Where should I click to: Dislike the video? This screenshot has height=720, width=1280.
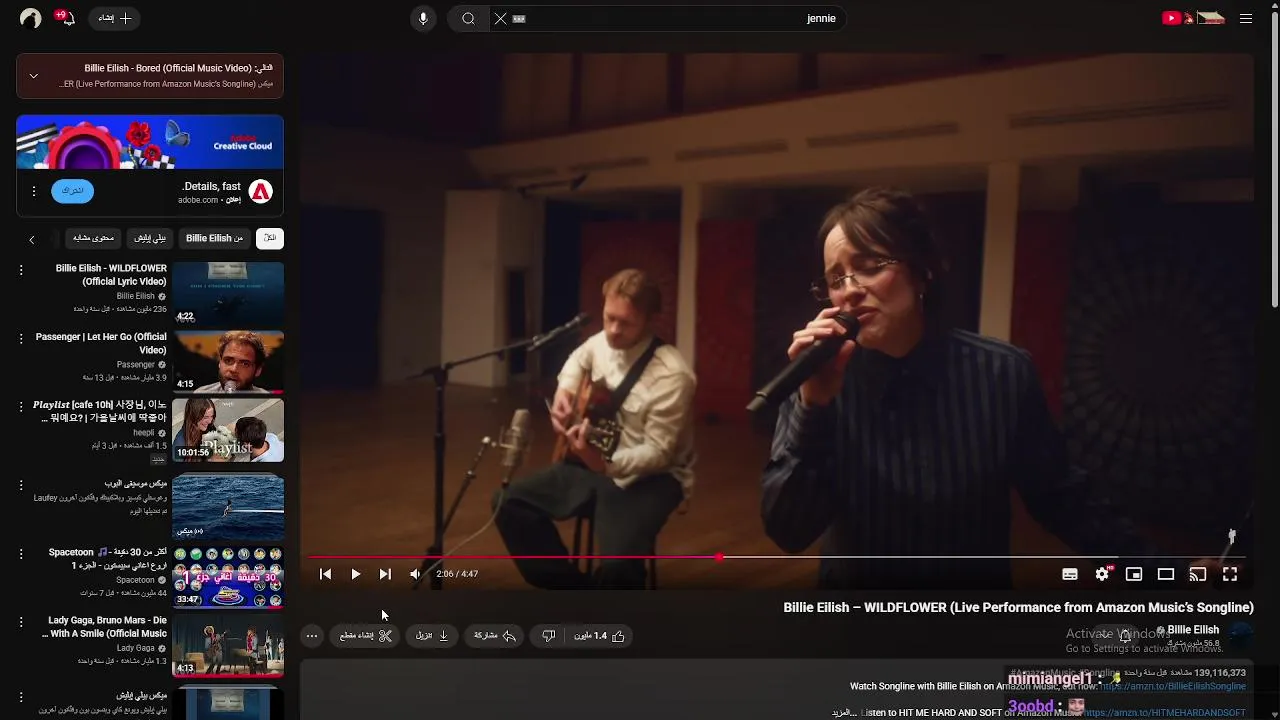click(x=548, y=636)
